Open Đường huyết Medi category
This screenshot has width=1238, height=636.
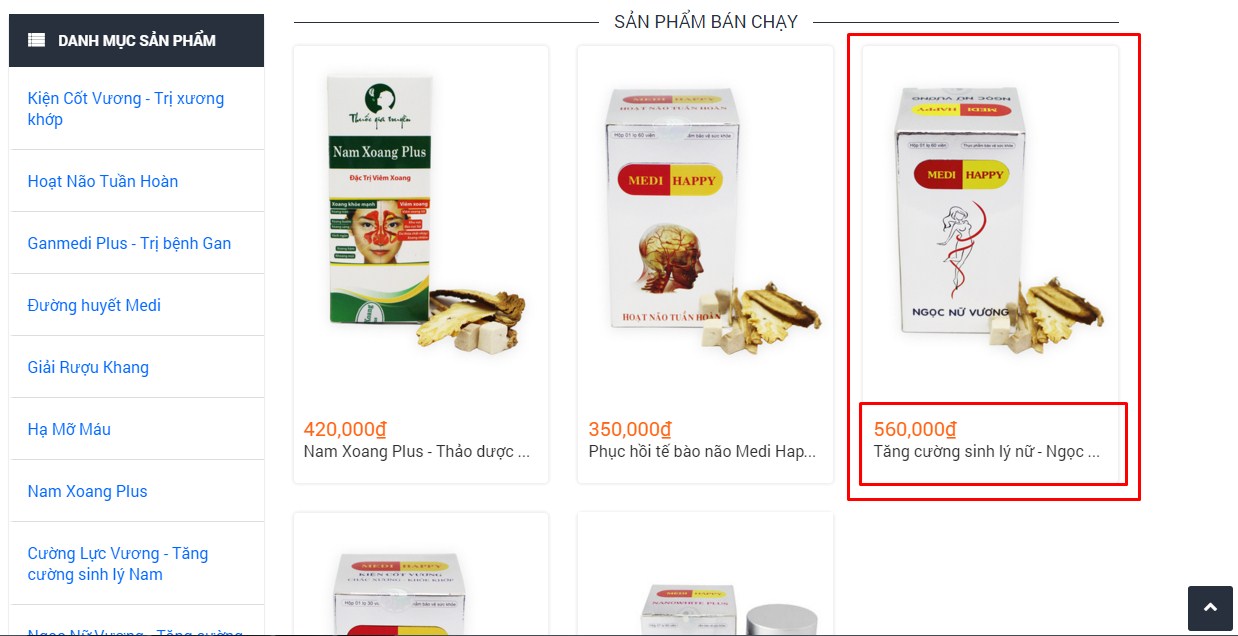[x=94, y=305]
